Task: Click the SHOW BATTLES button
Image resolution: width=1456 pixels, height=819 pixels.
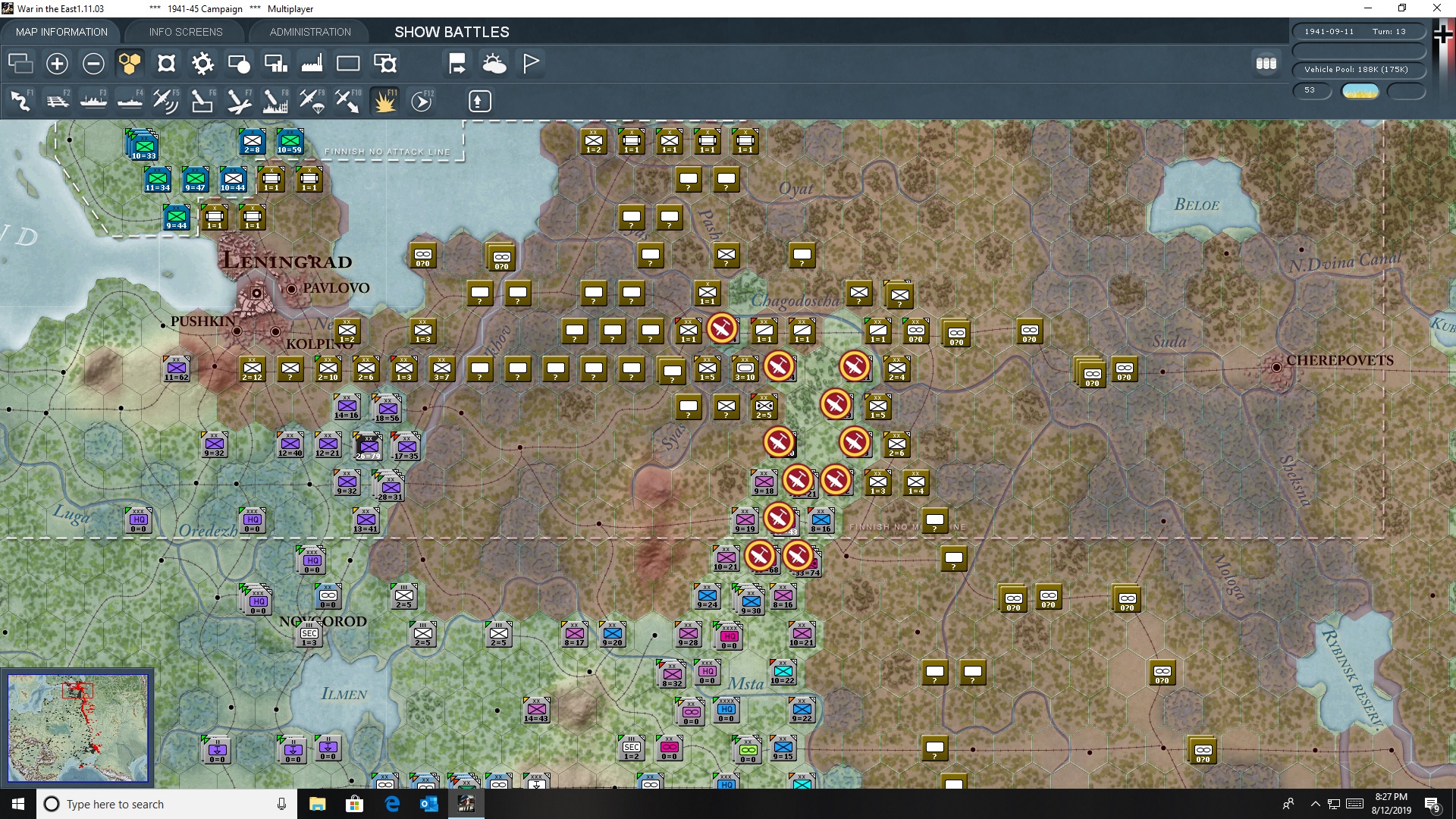Action: click(x=450, y=32)
